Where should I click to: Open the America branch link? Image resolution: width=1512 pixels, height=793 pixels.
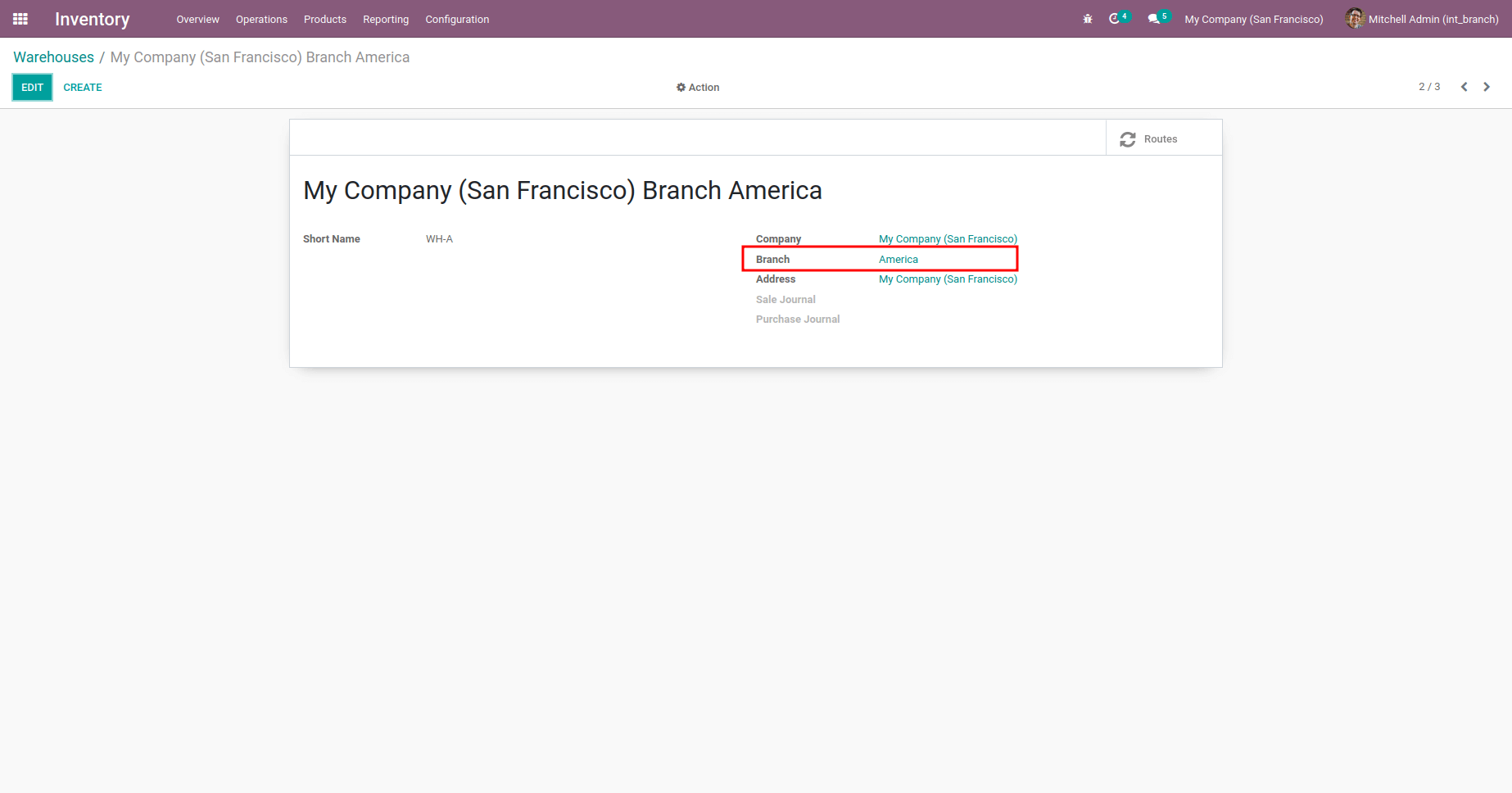(899, 260)
